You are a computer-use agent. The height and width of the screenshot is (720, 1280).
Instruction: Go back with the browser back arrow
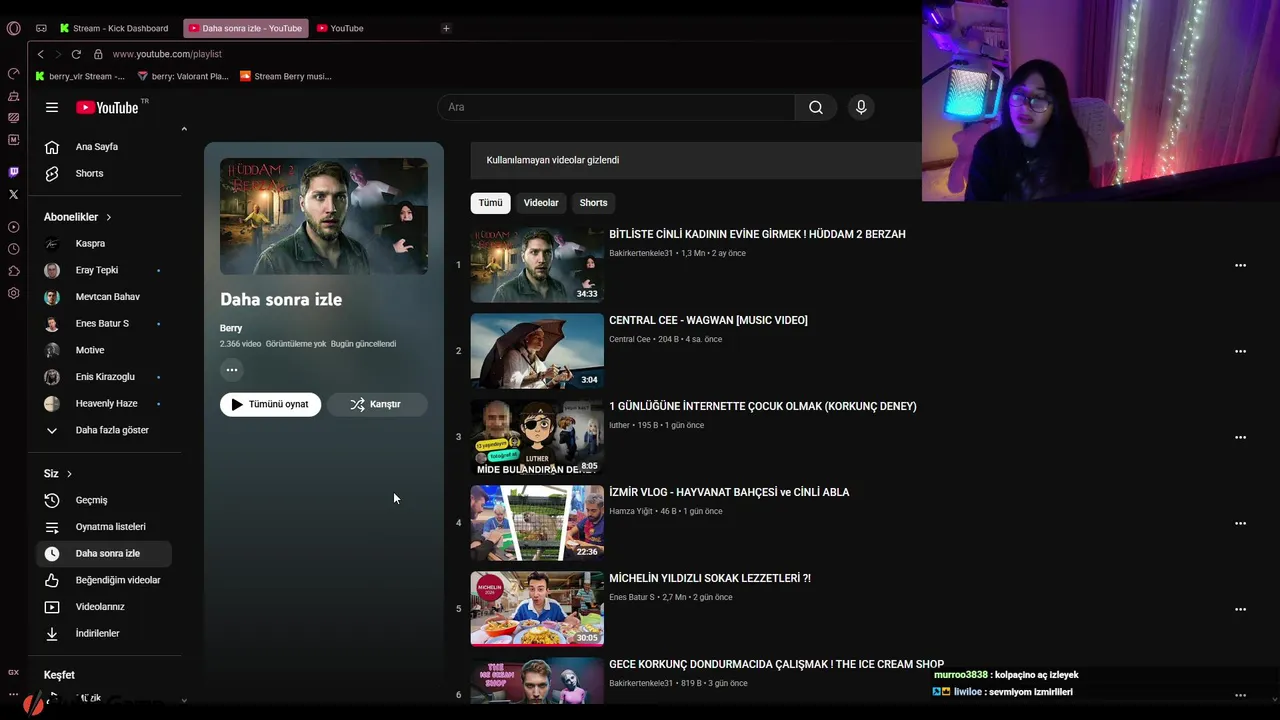tap(40, 54)
